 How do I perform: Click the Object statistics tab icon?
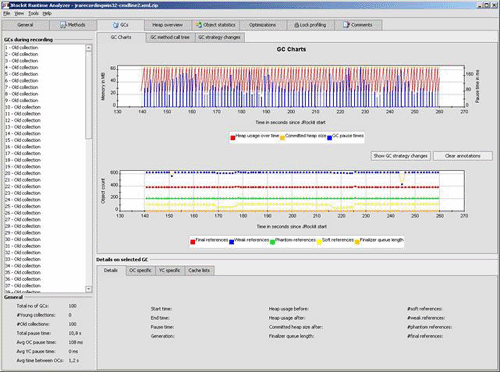tap(199, 25)
